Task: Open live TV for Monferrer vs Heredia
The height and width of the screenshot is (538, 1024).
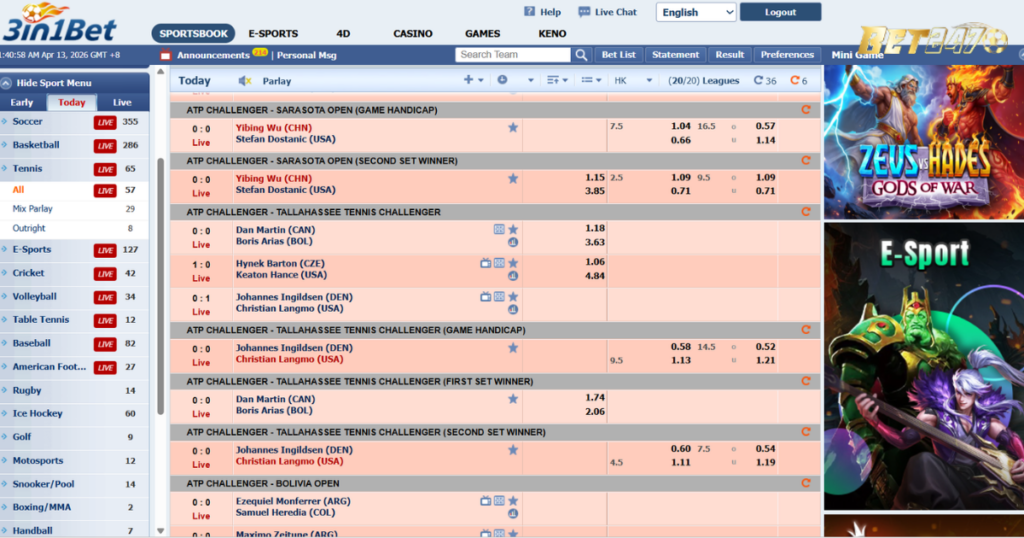Action: pyautogui.click(x=485, y=501)
